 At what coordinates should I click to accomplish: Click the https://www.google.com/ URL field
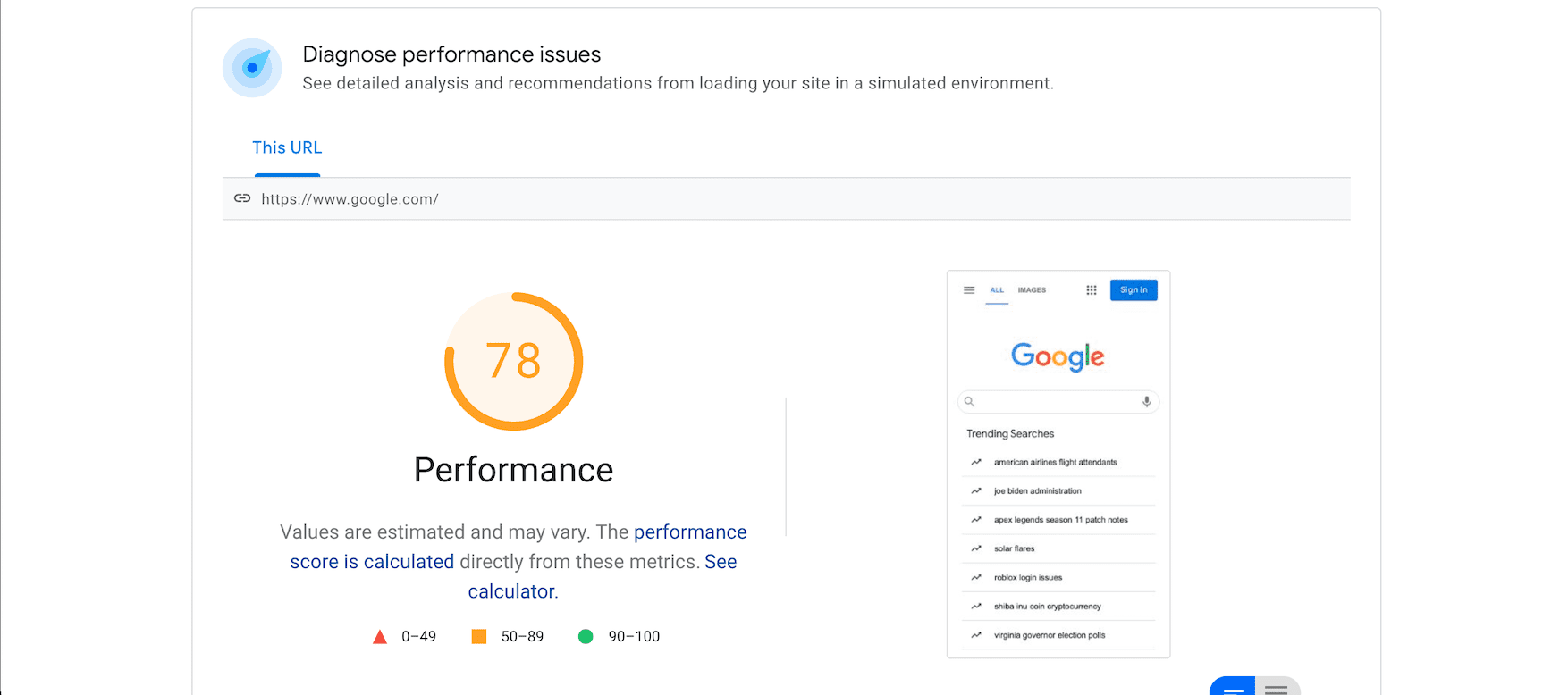point(349,198)
